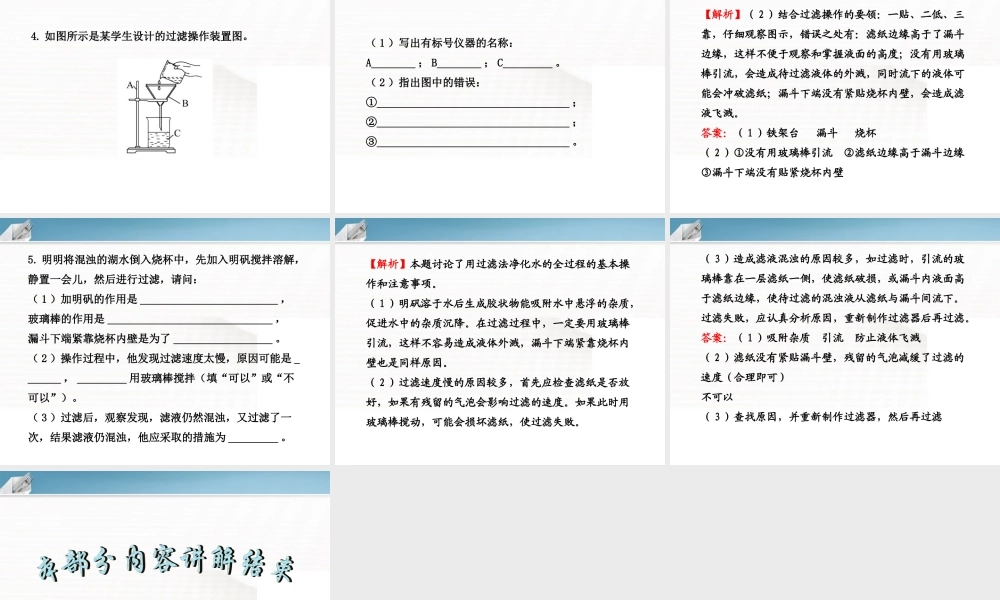Open the answer slide listing 铁架台 漏斗 烧杯
The width and height of the screenshot is (1000, 600).
pyautogui.click(x=835, y=106)
